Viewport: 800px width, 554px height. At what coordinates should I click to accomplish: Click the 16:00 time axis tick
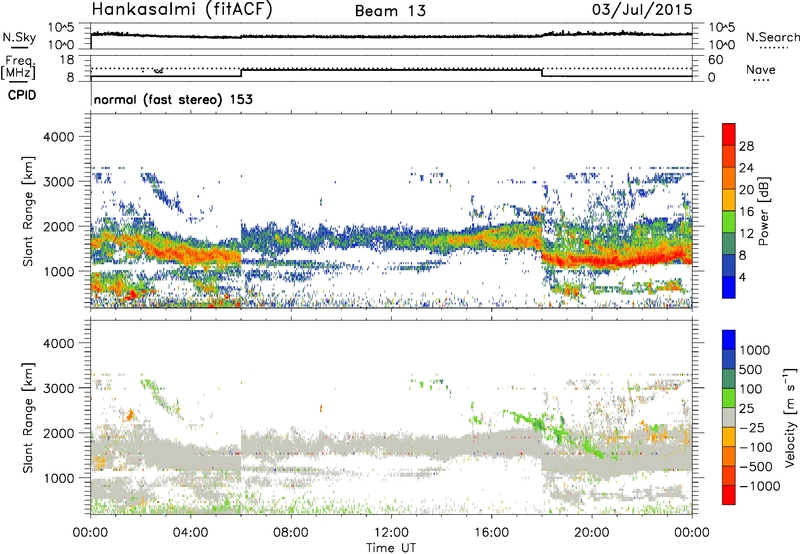point(491,533)
